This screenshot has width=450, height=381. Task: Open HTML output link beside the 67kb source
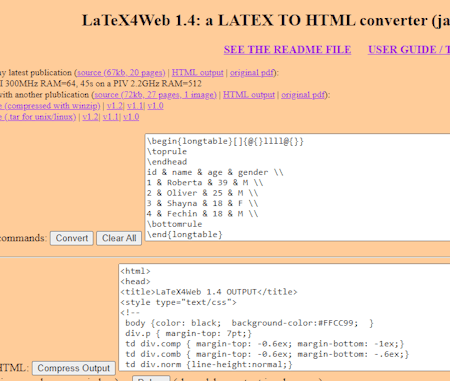pos(197,73)
